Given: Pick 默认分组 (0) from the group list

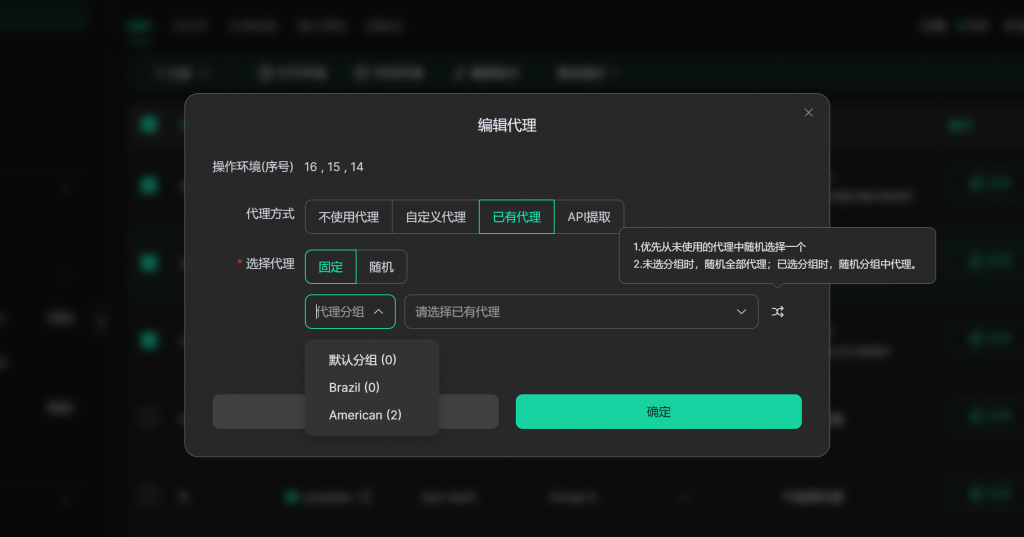Looking at the screenshot, I should (x=363, y=360).
